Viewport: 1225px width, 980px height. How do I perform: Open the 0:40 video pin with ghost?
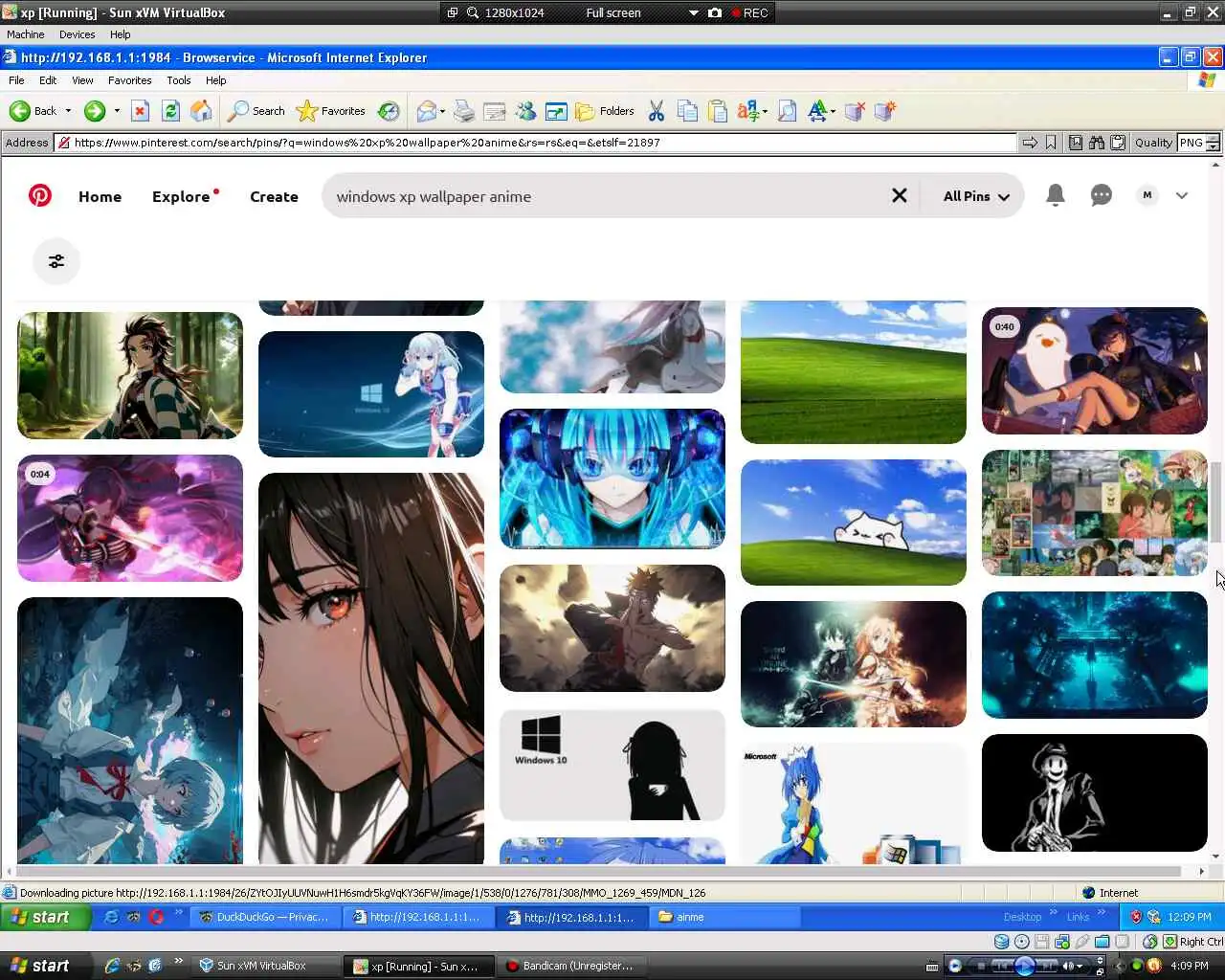pos(1095,370)
